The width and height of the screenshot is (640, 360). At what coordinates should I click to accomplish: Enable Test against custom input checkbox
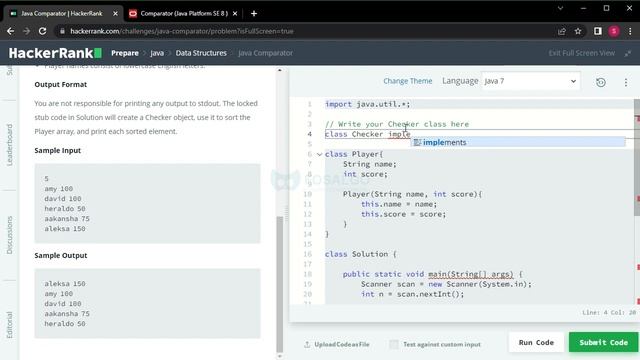(x=394, y=344)
